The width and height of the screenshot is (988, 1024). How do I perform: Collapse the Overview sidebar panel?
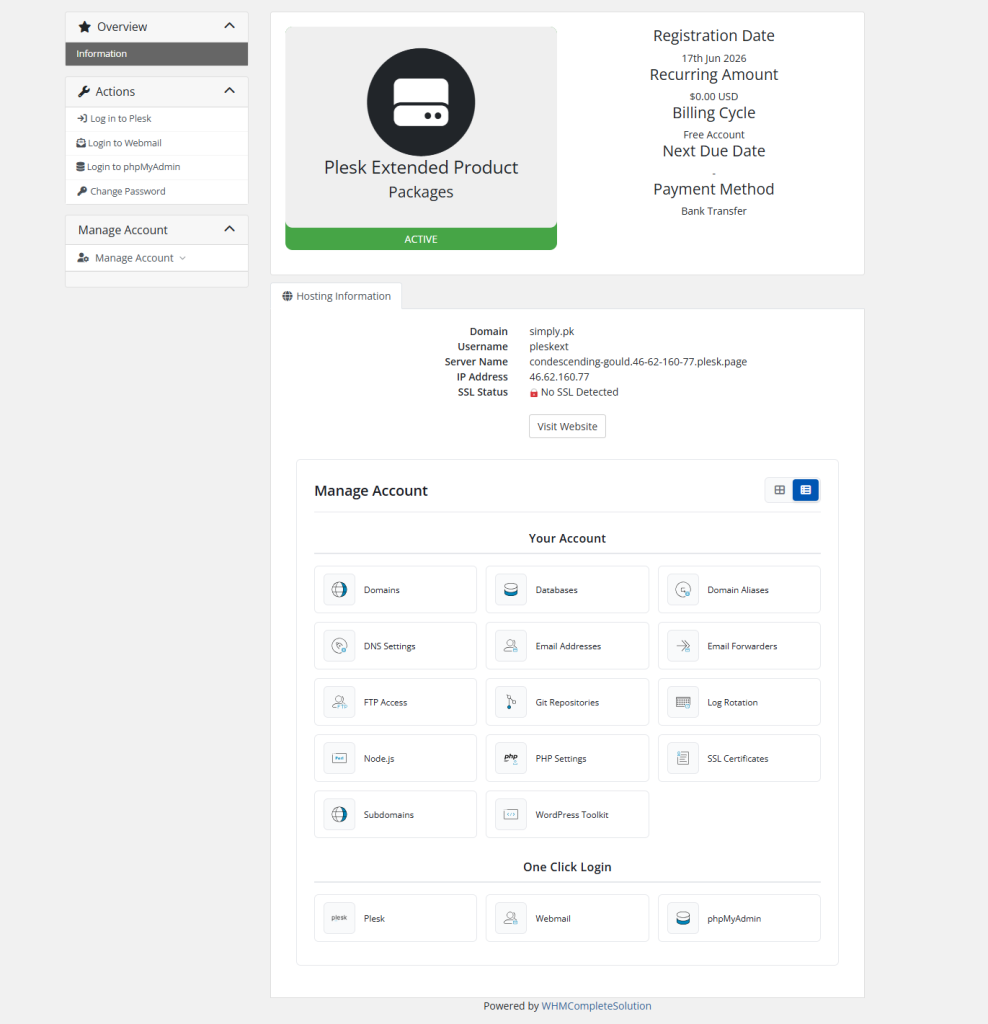(229, 26)
